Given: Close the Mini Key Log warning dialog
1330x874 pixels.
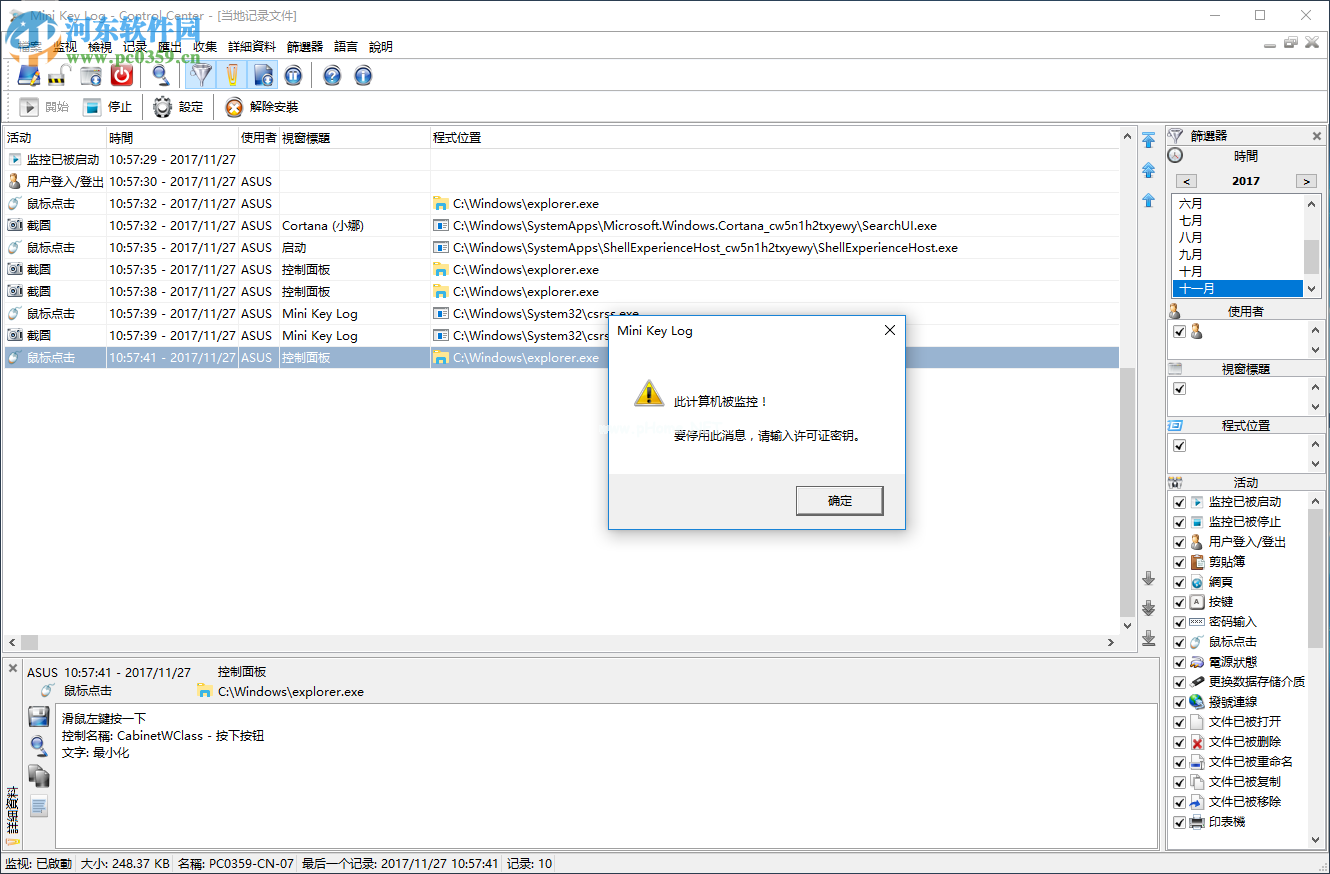Looking at the screenshot, I should (x=889, y=330).
